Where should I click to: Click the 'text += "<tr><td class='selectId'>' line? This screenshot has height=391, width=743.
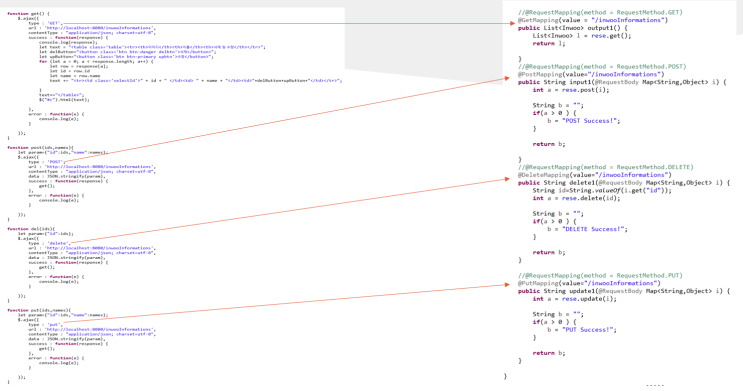coord(195,81)
